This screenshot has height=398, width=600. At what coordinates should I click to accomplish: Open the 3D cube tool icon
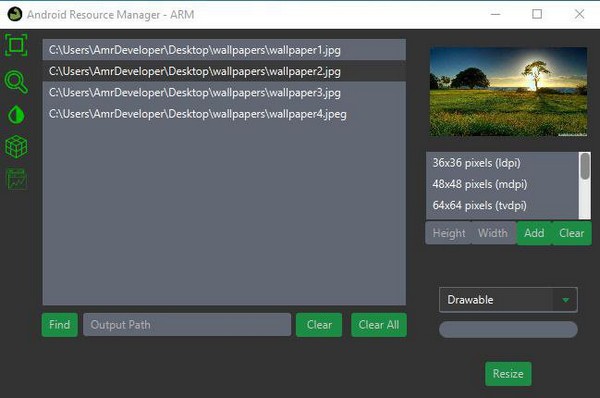16,147
